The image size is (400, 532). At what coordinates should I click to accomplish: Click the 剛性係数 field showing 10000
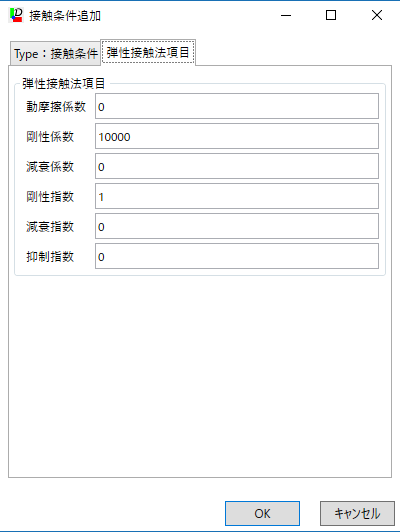237,136
